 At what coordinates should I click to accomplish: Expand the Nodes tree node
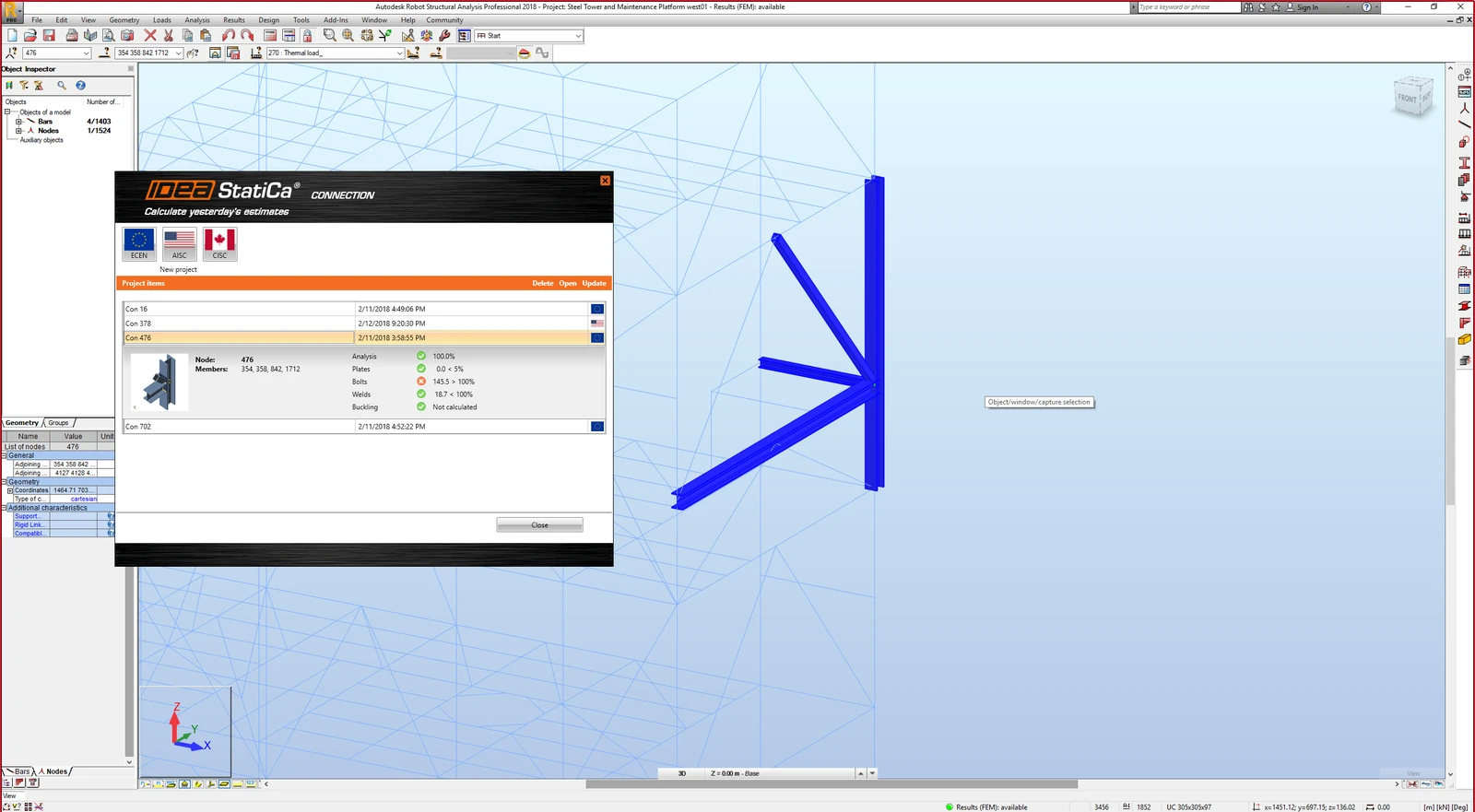pyautogui.click(x=18, y=131)
